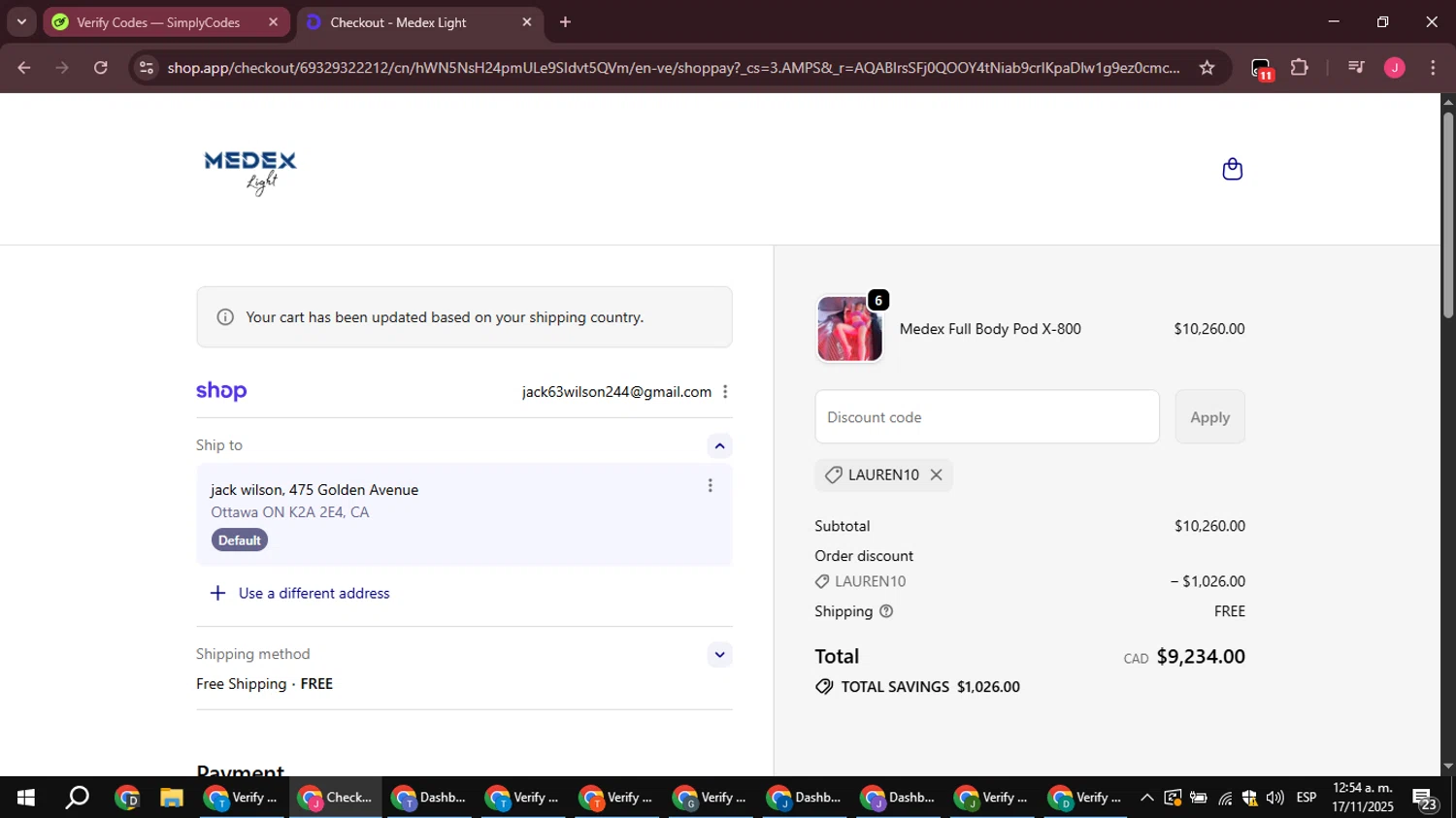Image resolution: width=1456 pixels, height=818 pixels.
Task: Open the network icon in the system tray
Action: click(1225, 798)
